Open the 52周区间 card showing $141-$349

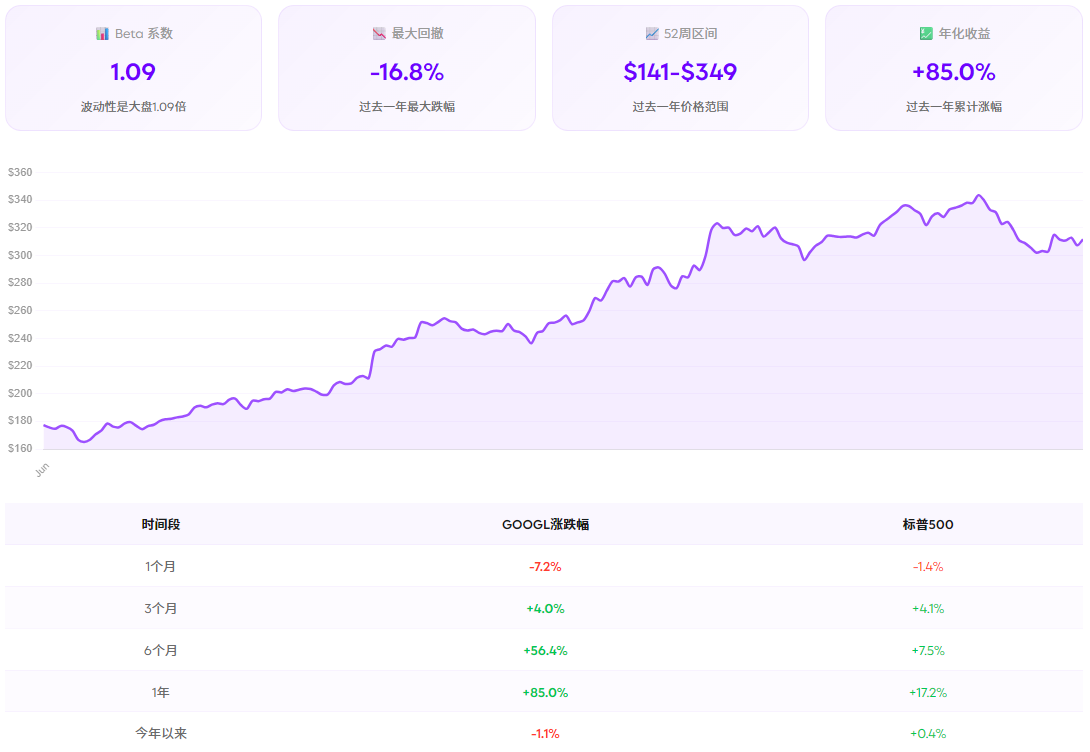coord(679,67)
